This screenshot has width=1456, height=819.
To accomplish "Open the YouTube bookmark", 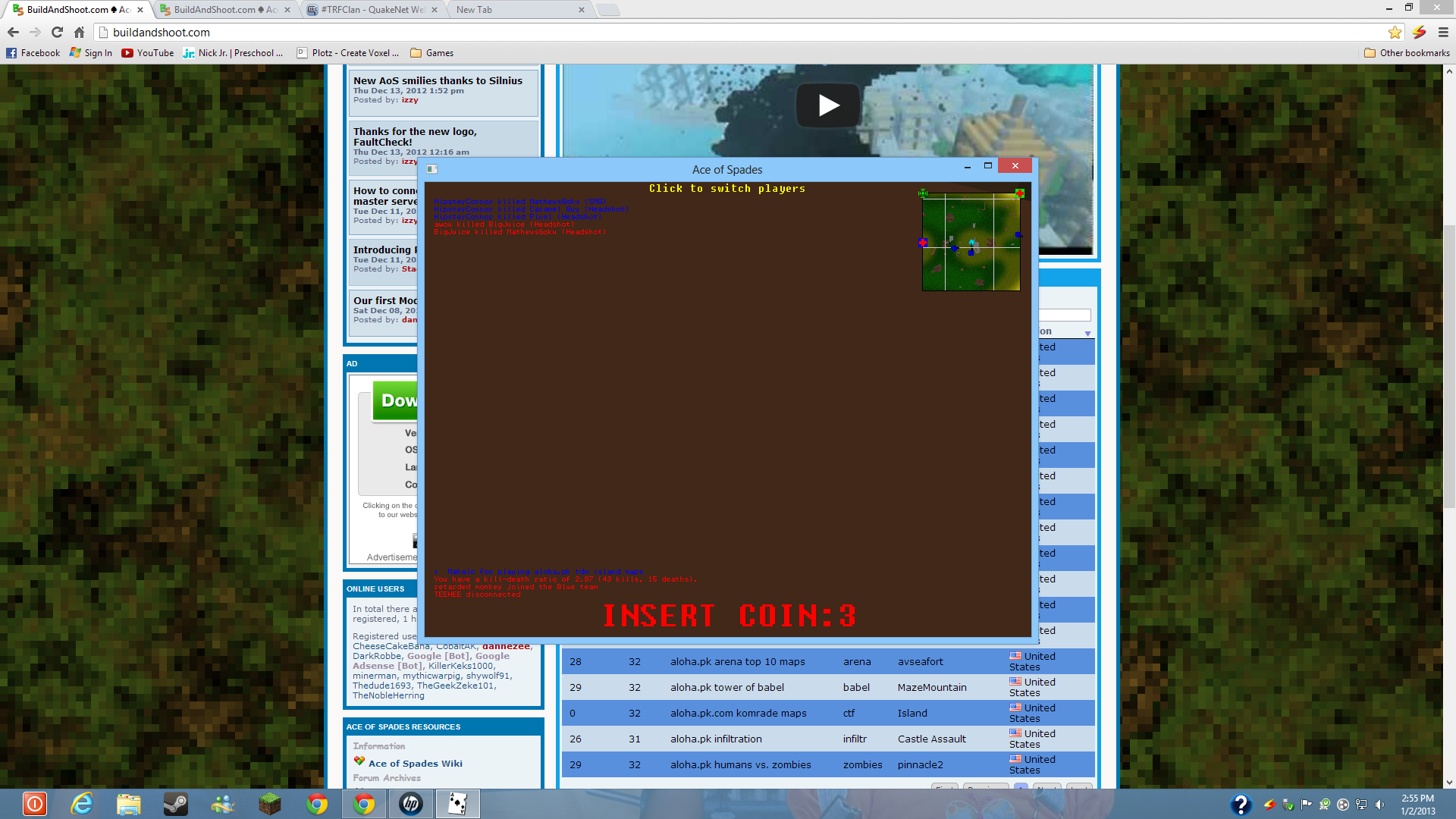I will pyautogui.click(x=147, y=53).
